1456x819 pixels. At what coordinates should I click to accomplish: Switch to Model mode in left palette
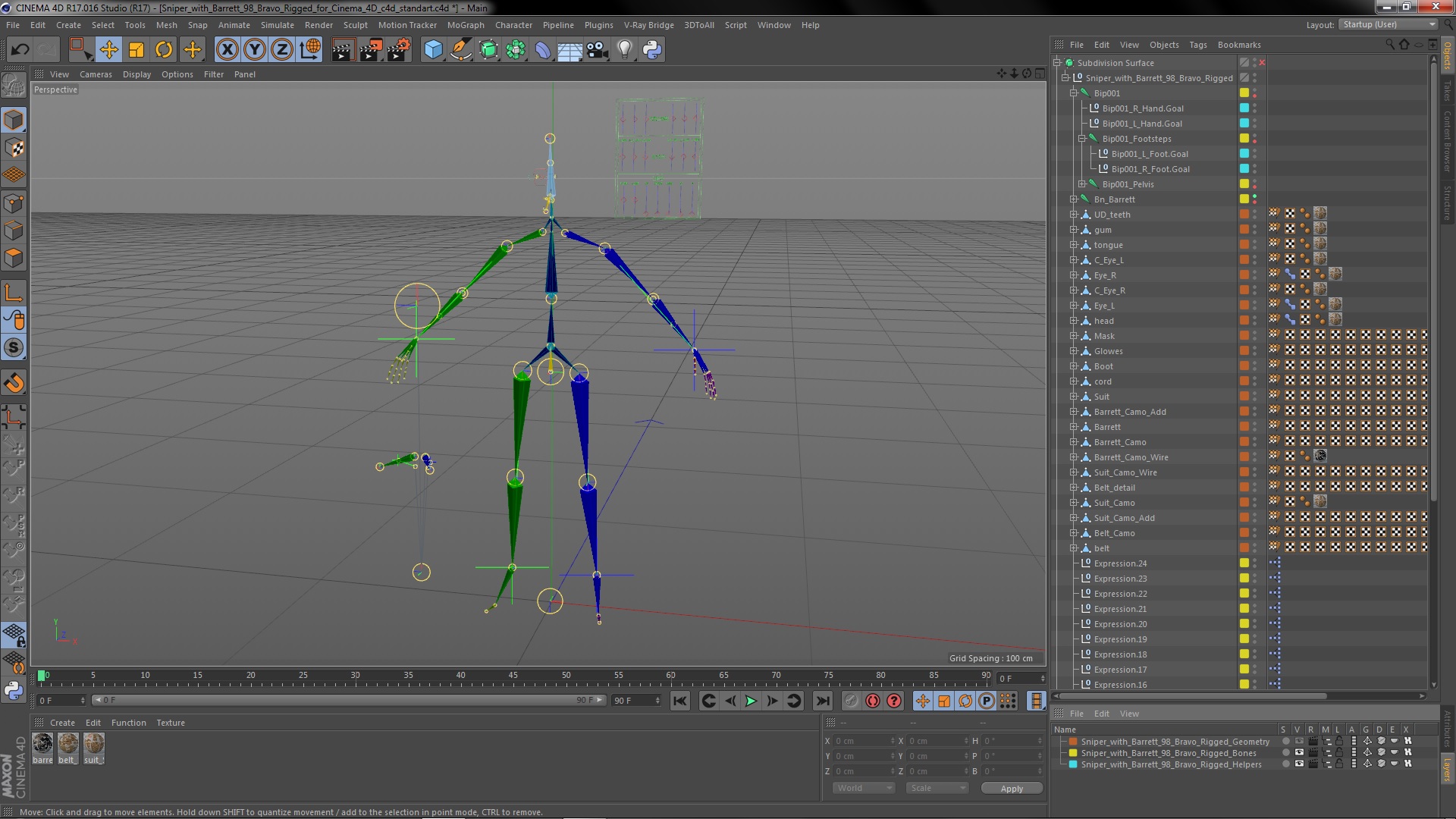click(14, 120)
